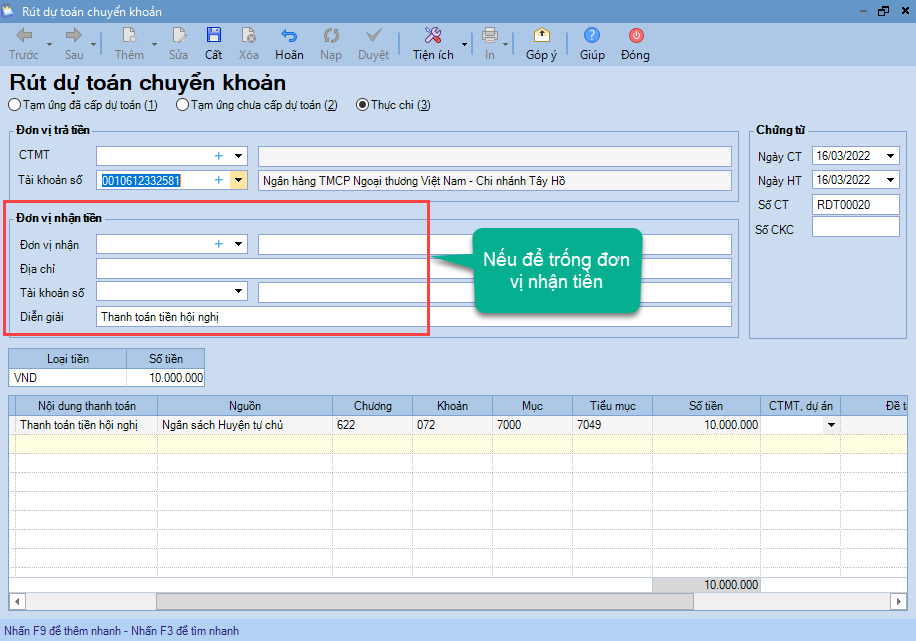Select Tạm ứng chưa cấp dự toán option

pyautogui.click(x=182, y=105)
